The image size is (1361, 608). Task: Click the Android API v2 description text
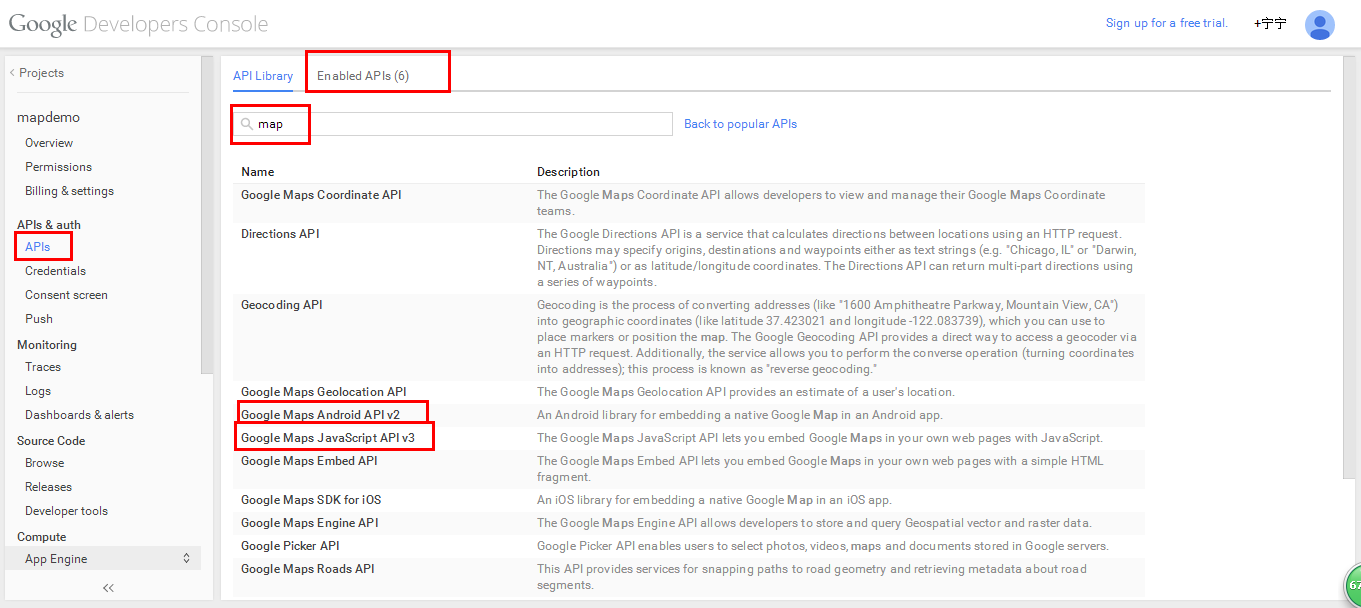pyautogui.click(x=740, y=415)
